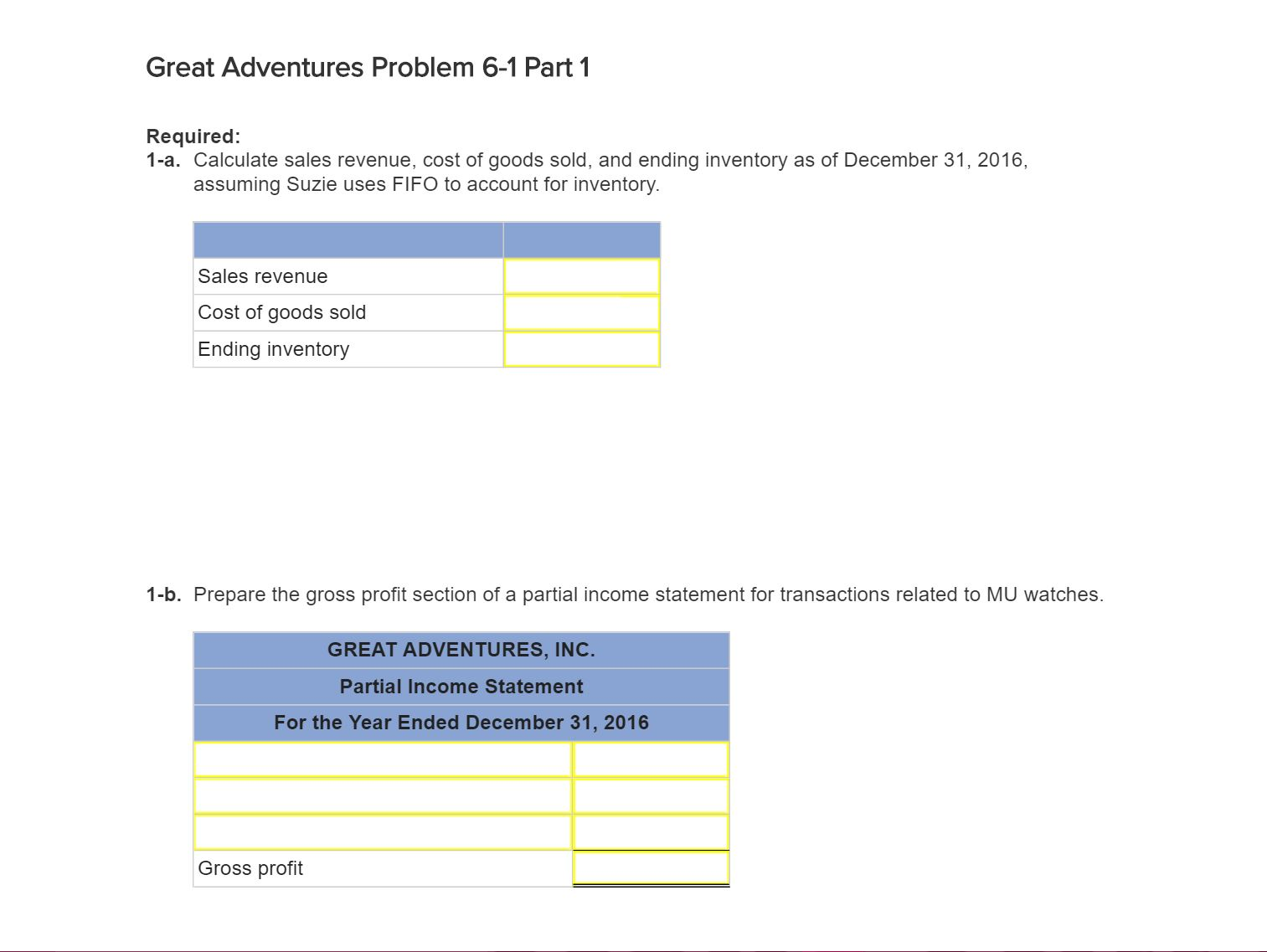Select third income statement label cell
1267x952 pixels.
point(383,832)
